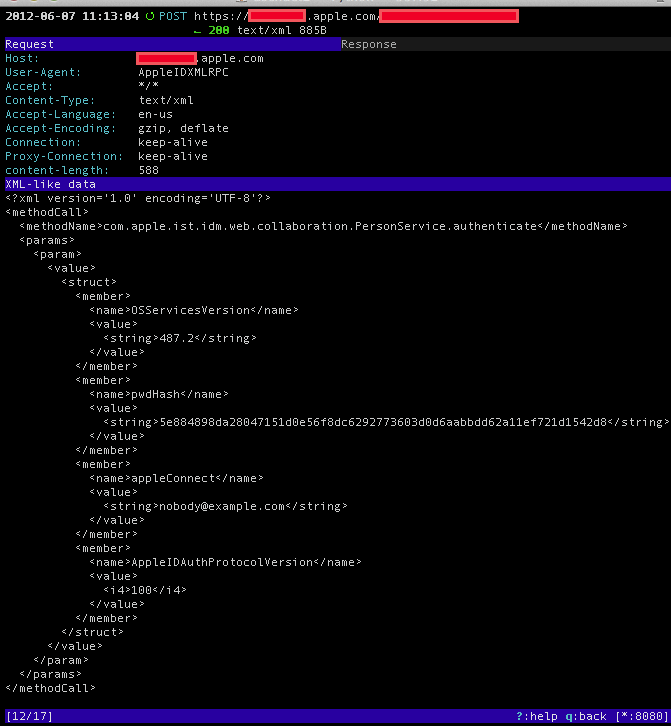The height and width of the screenshot is (726, 671).
Task: Click the nobody@example.com string value
Action: (222, 506)
